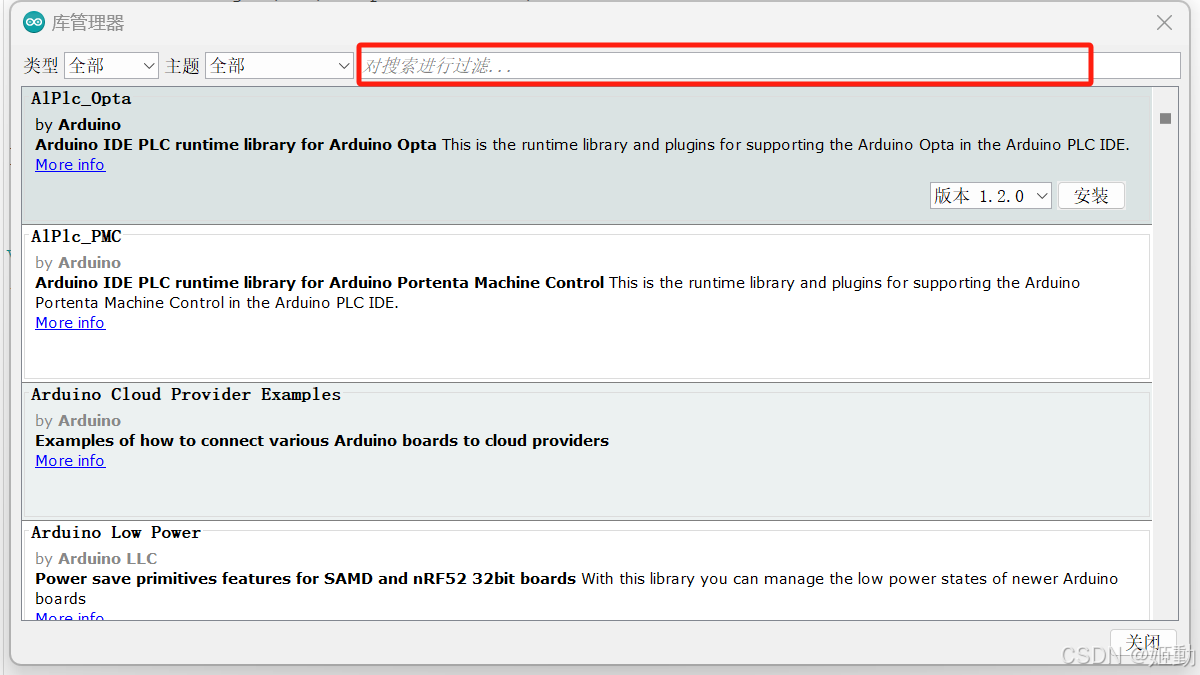Open More info for Arduino Cloud Provider Examples

click(x=70, y=461)
